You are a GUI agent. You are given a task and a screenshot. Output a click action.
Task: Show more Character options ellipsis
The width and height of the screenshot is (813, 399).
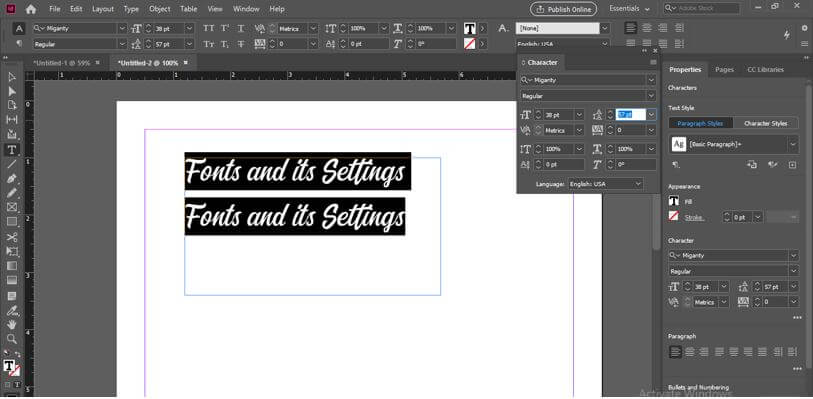point(797,318)
